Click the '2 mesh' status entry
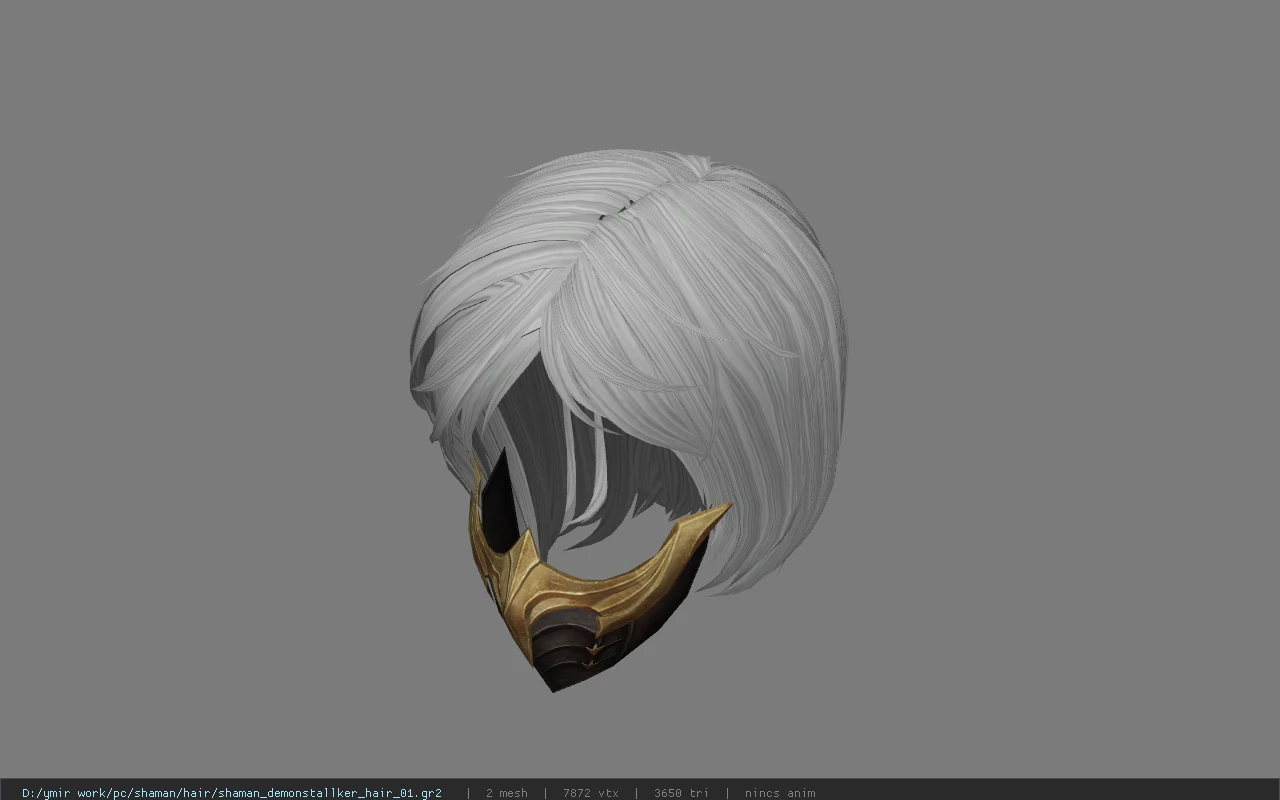Screen dimensions: 1280x800 coord(507,793)
